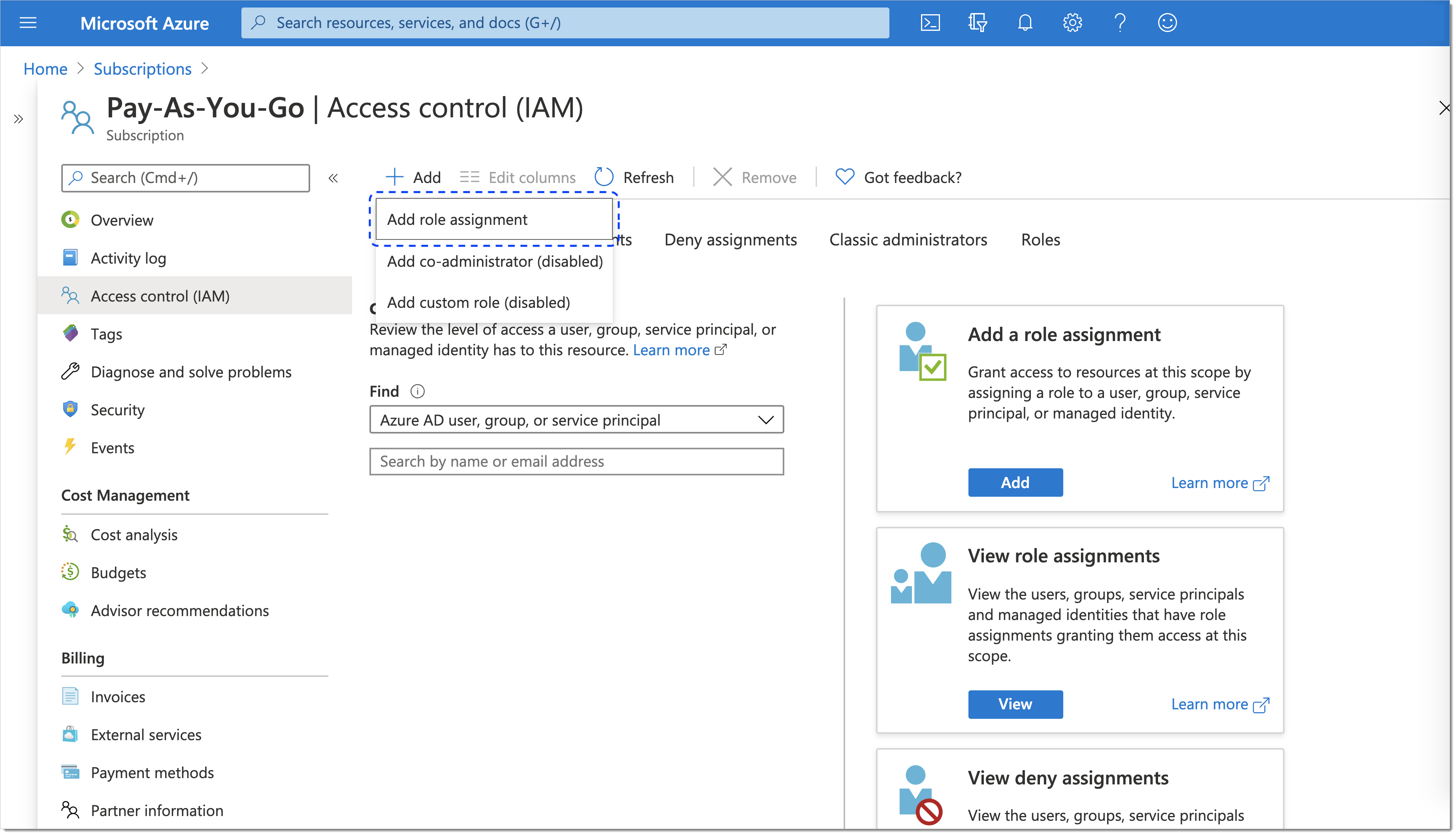Open Invoices menu item
The height and width of the screenshot is (835, 1456).
coord(195,697)
